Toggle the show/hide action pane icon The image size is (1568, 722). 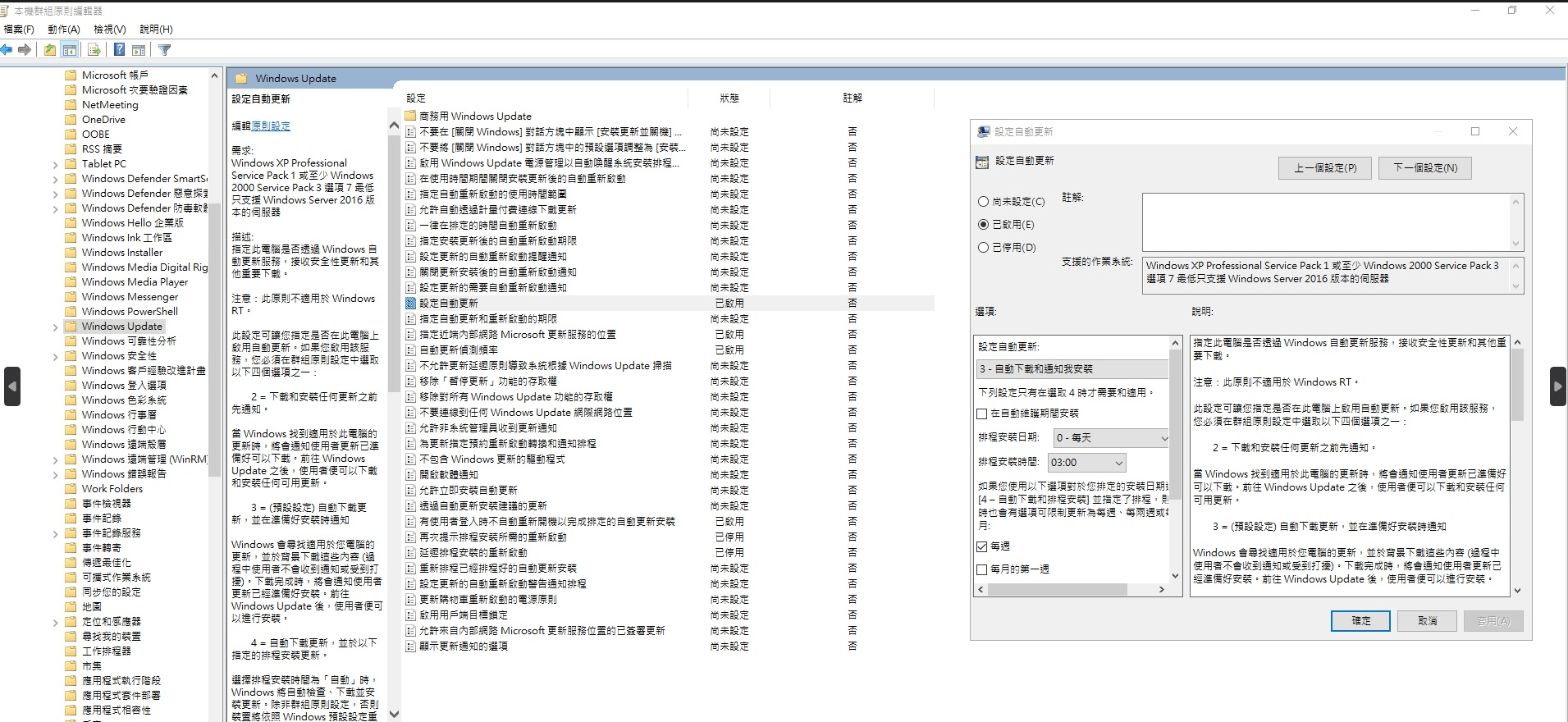click(139, 50)
